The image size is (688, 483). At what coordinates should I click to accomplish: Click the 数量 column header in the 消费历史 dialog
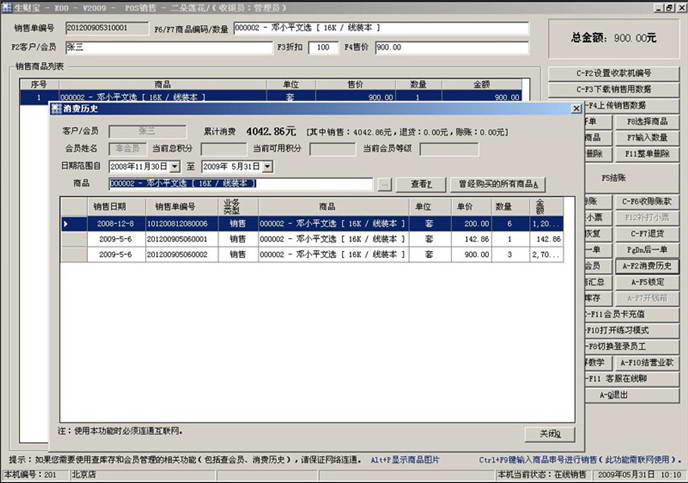(x=511, y=206)
